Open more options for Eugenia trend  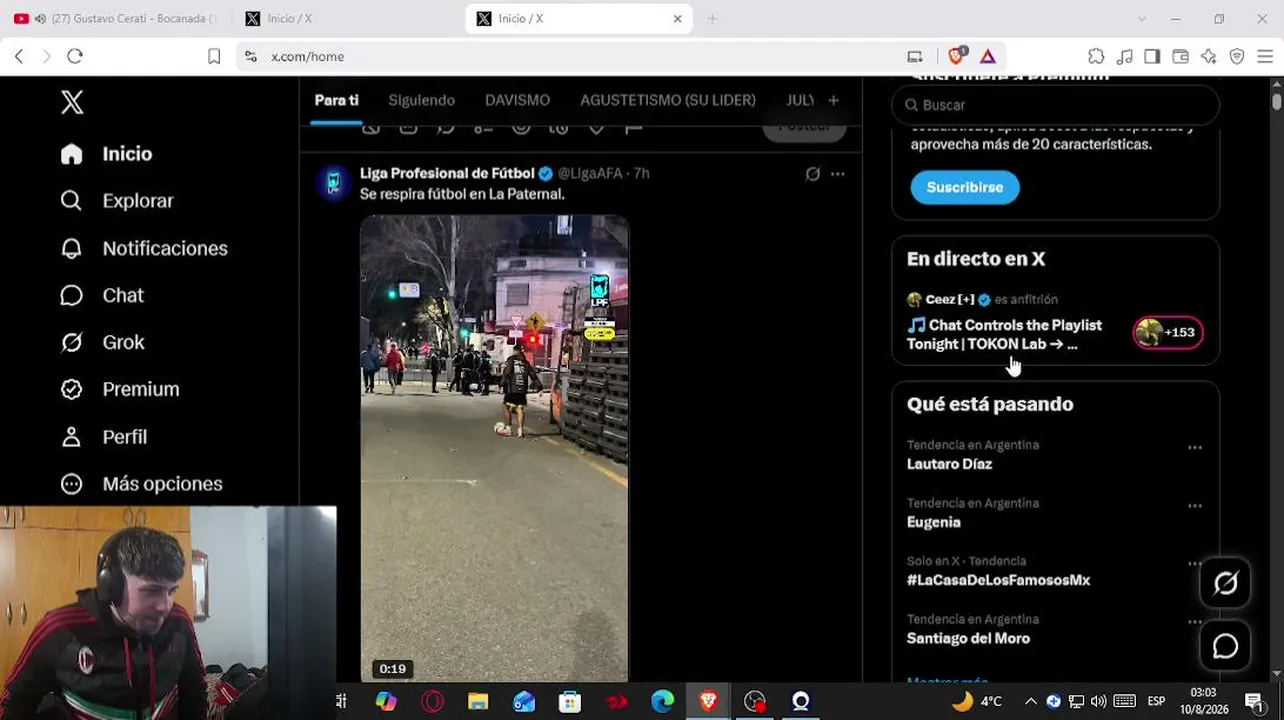(1195, 506)
